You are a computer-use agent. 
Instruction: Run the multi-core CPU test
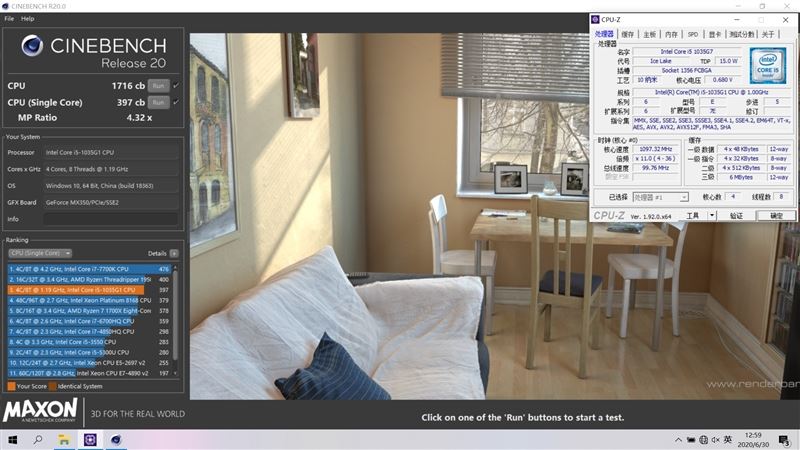158,86
